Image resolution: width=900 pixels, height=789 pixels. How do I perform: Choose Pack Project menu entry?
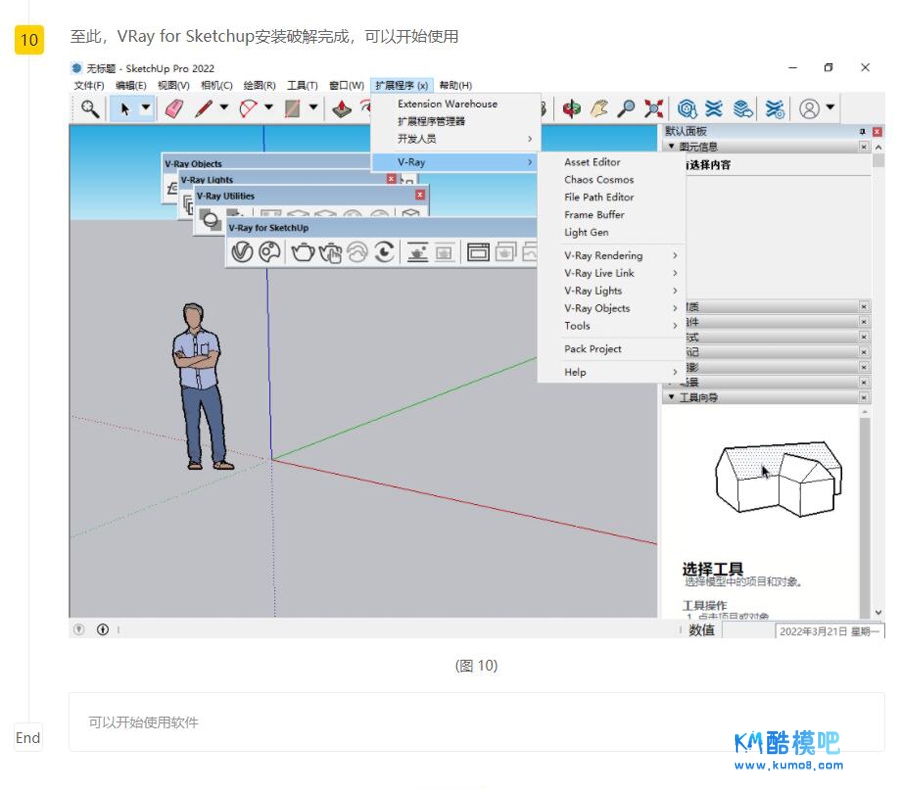[611, 349]
